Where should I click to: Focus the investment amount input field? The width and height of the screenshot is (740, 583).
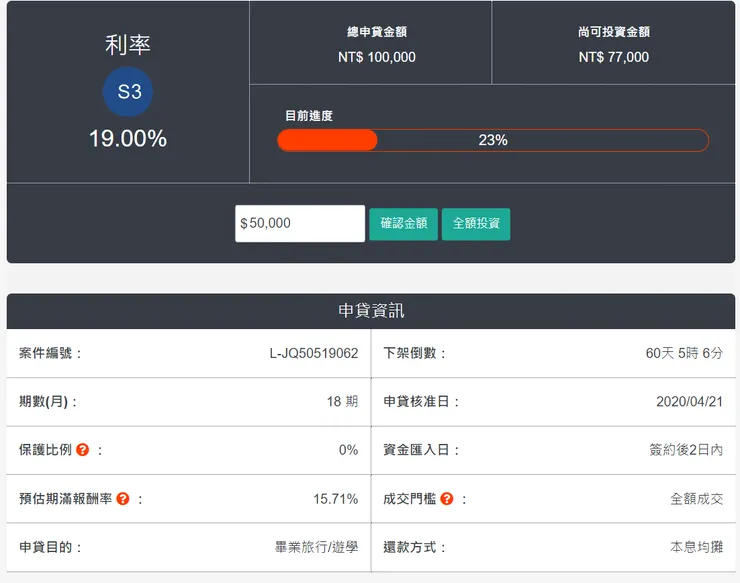300,223
